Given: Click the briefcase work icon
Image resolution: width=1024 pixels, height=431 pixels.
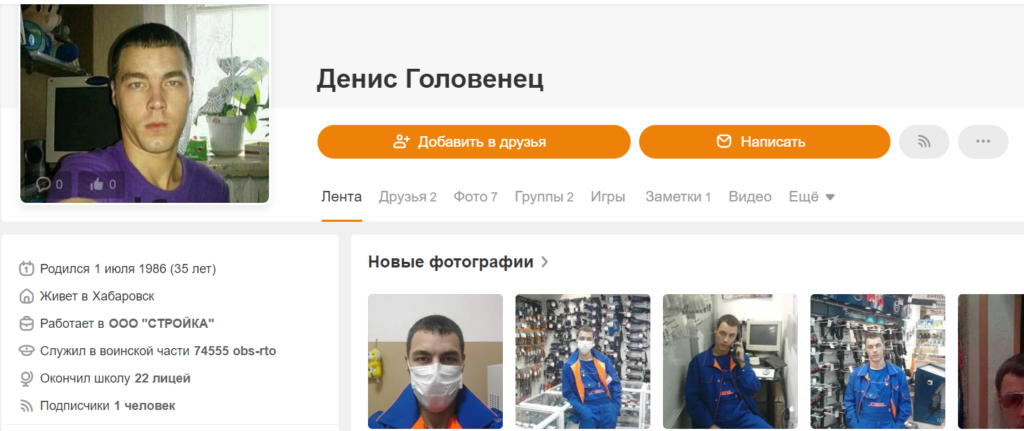Looking at the screenshot, I should pos(26,323).
